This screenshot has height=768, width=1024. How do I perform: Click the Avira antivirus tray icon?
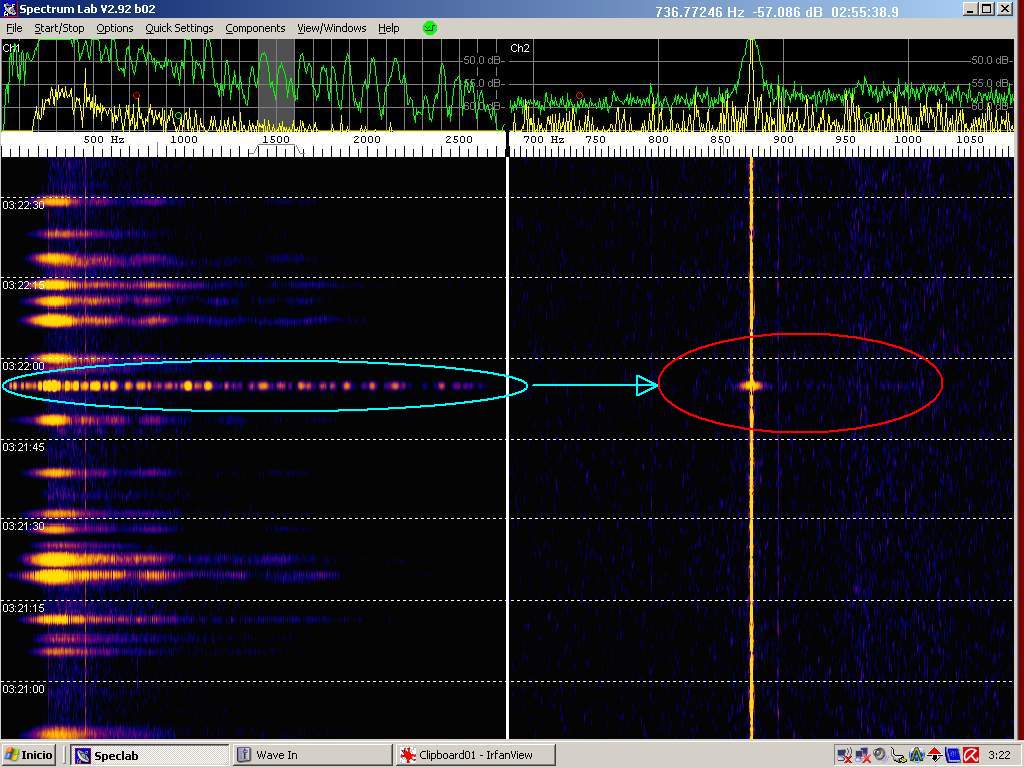coord(970,755)
